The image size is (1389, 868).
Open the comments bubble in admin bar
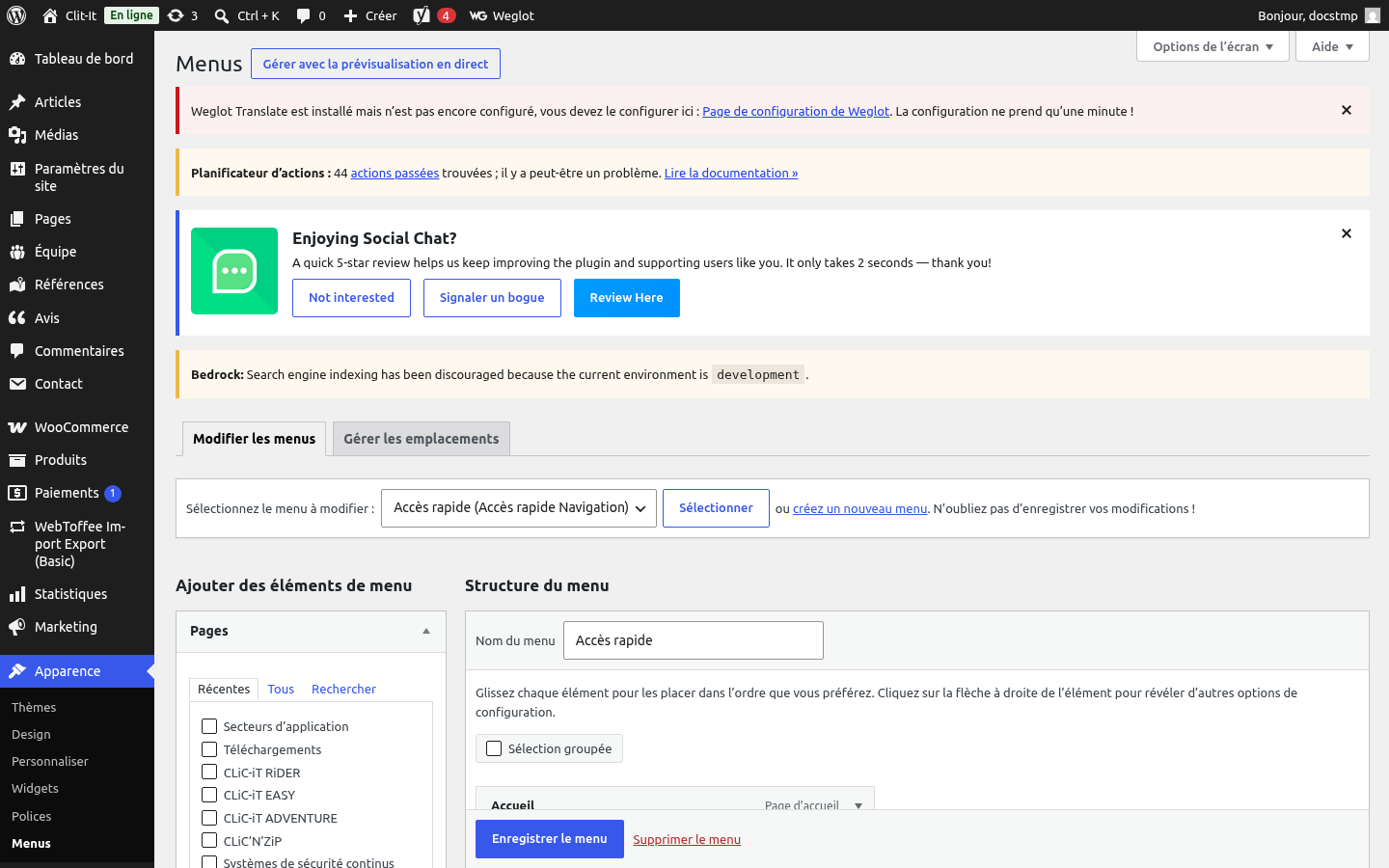click(x=303, y=15)
